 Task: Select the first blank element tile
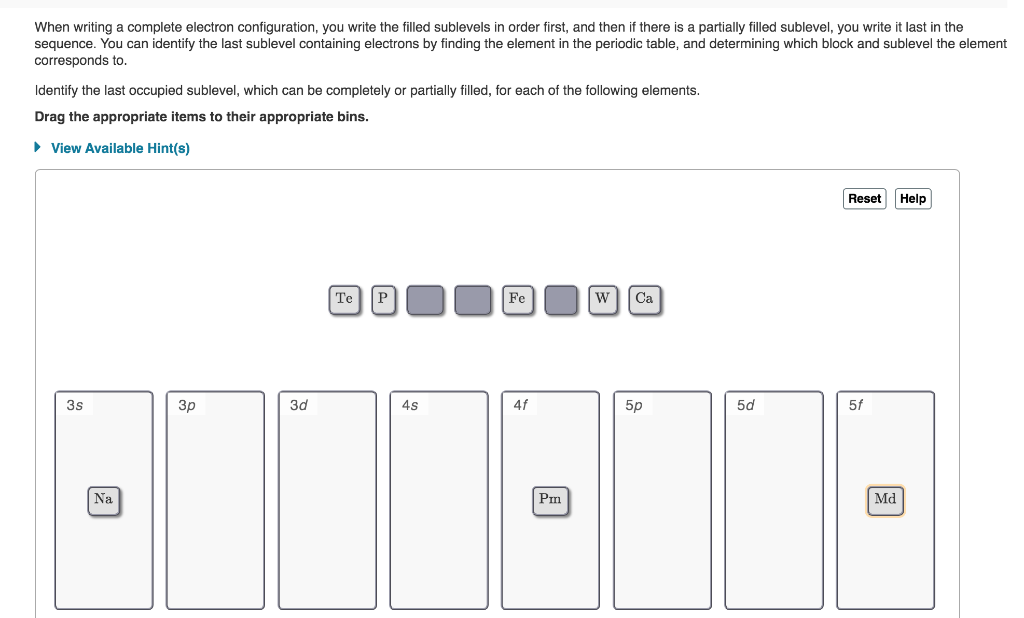tap(425, 299)
